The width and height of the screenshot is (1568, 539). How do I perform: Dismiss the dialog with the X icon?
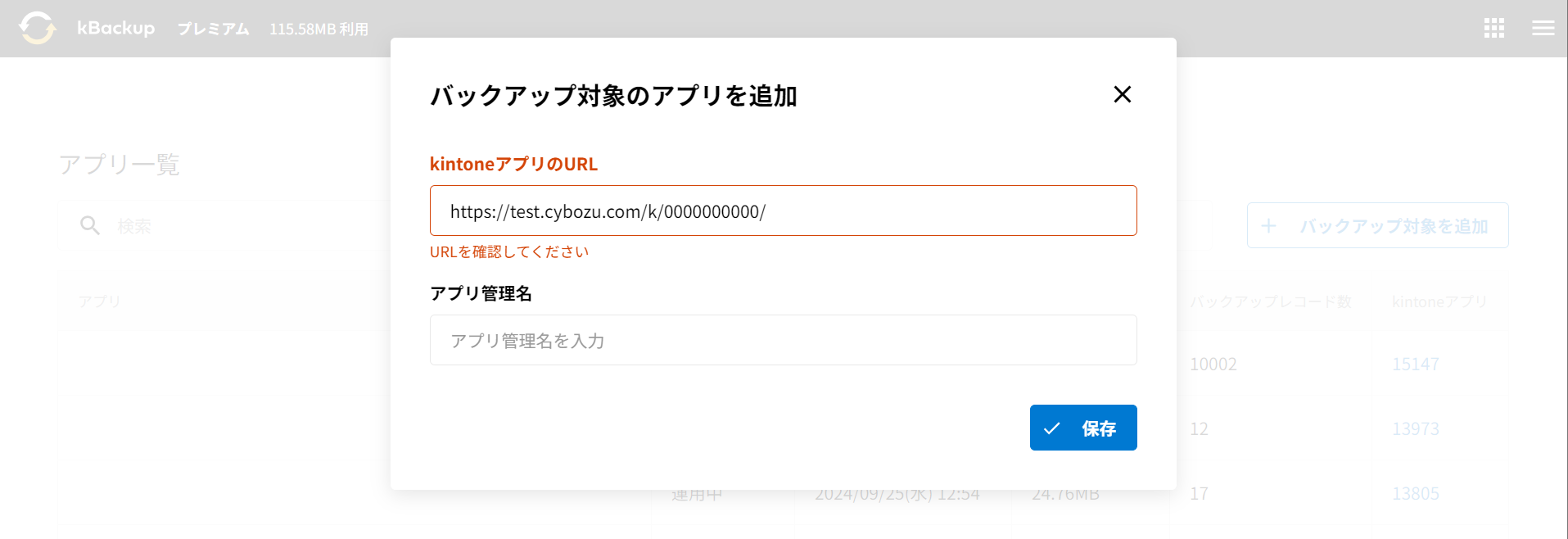point(1122,95)
